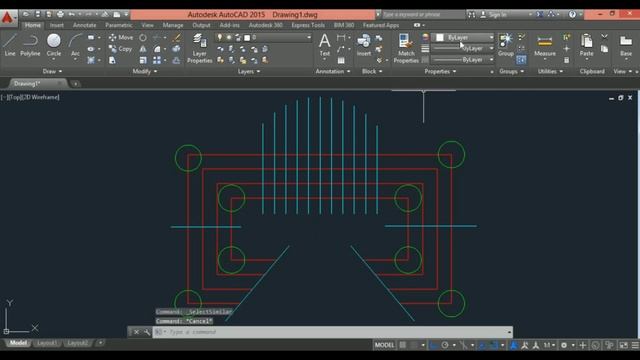This screenshot has width=640, height=360.
Task: Open the Annotate ribbon tab
Action: (84, 25)
